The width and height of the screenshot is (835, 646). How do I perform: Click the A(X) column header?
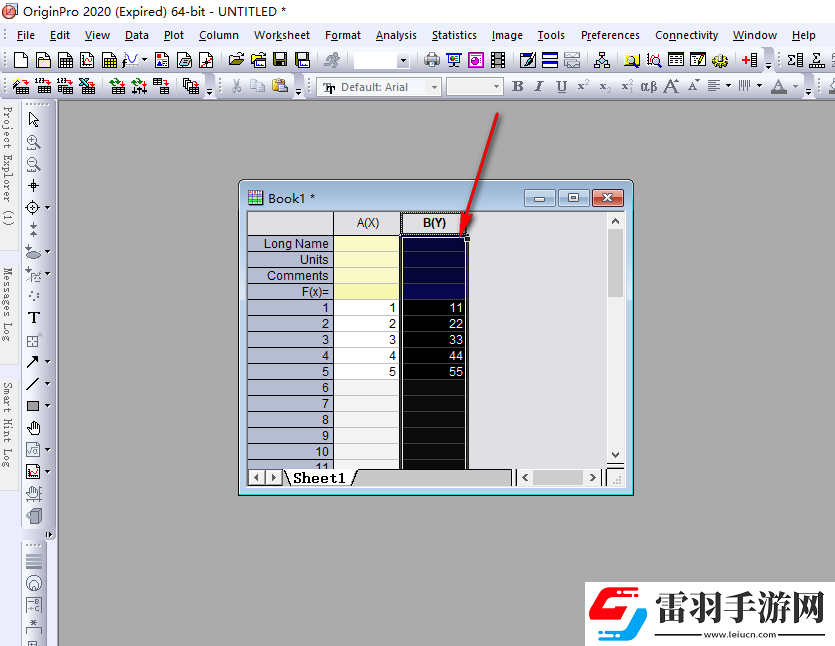pos(367,223)
